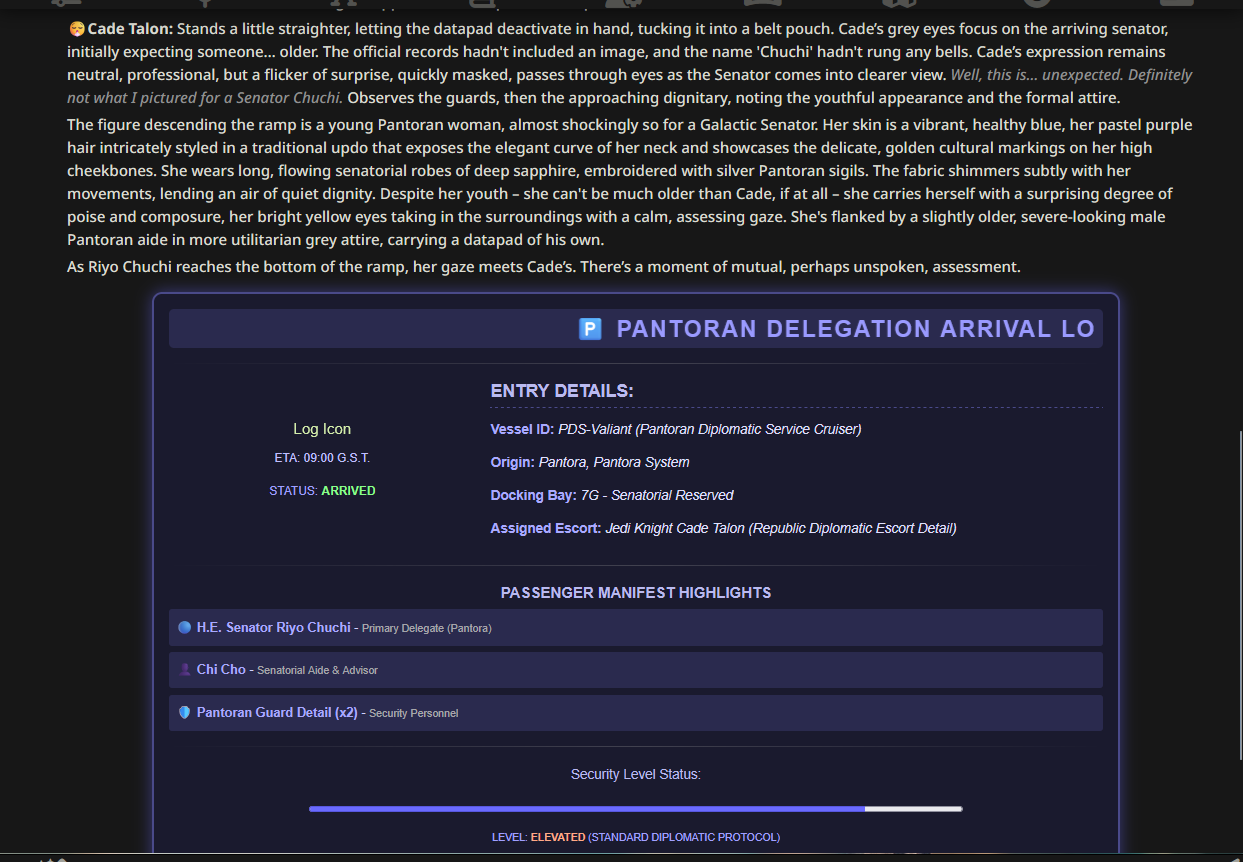Click the sentence starting 'As Riyo Chuchi reaches'
1243x862 pixels.
544,267
